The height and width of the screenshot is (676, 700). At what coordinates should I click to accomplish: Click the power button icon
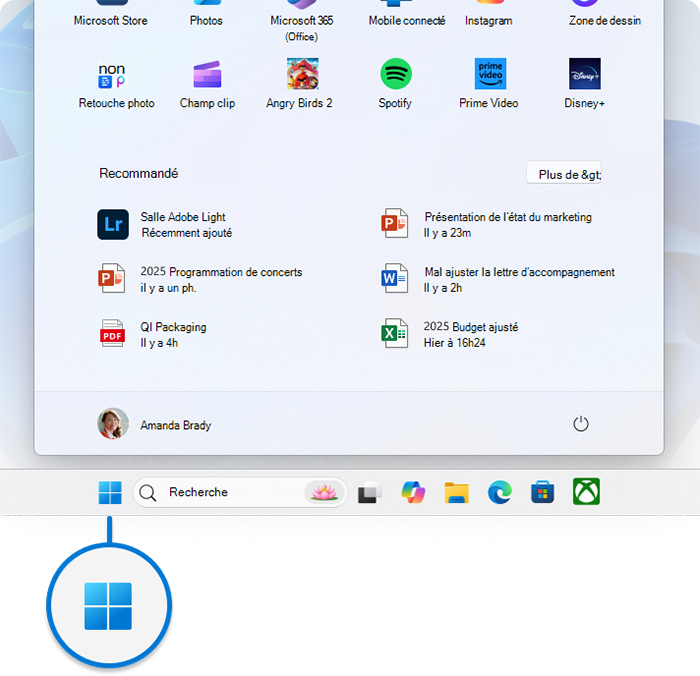click(x=580, y=424)
